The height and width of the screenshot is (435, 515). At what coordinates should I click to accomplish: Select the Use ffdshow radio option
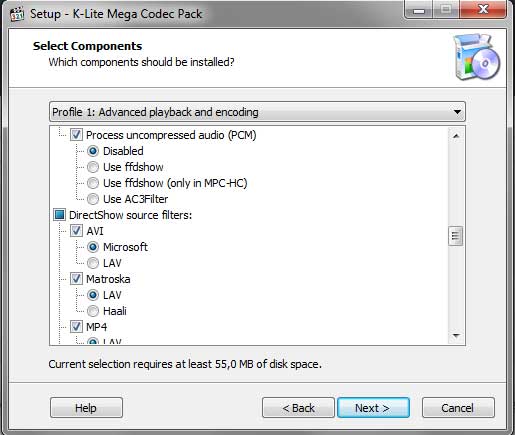pyautogui.click(x=93, y=167)
